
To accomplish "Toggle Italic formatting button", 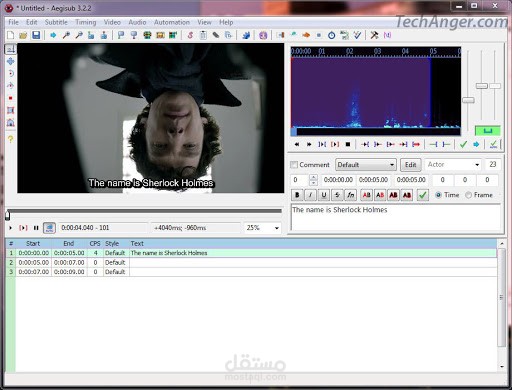I will click(310, 195).
